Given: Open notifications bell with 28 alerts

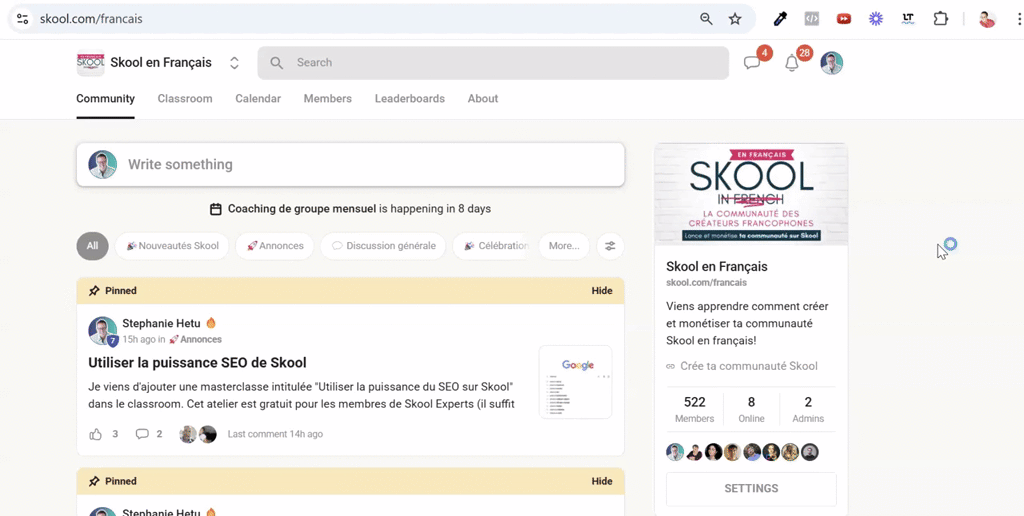Looking at the screenshot, I should pos(792,63).
